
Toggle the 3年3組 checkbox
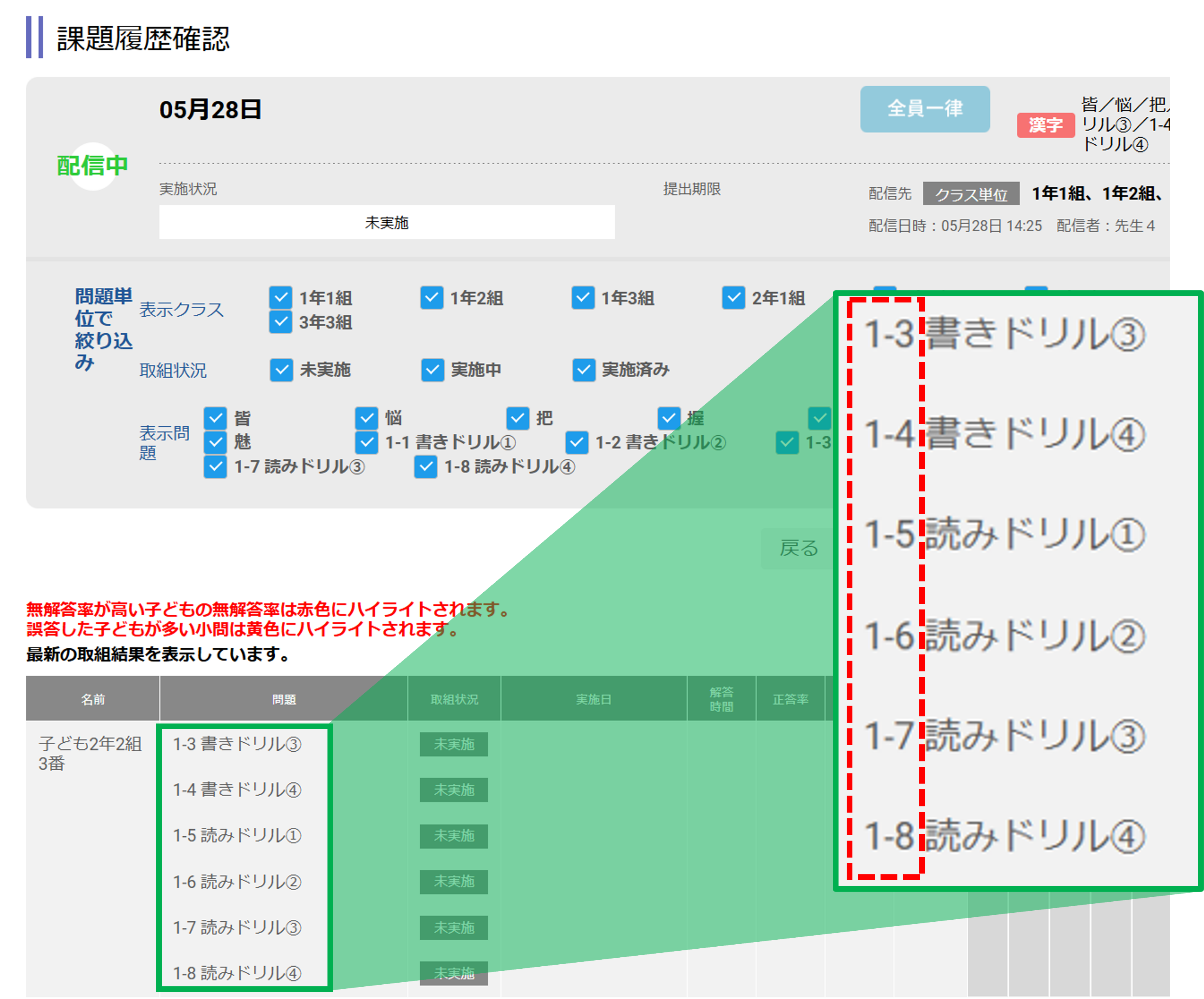click(280, 322)
